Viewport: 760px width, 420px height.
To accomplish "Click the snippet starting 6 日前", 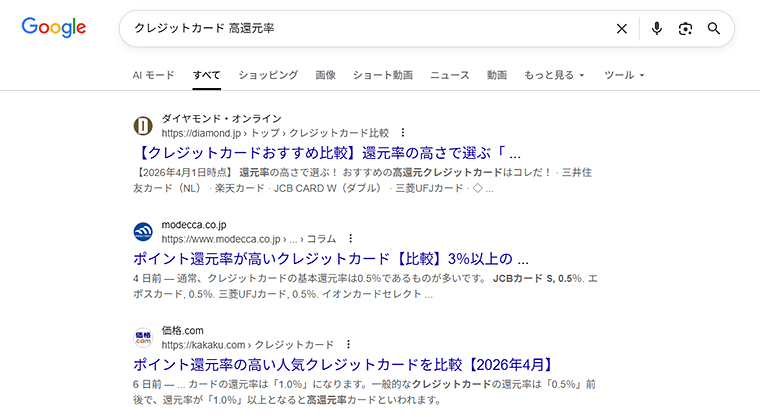I will pos(364,392).
